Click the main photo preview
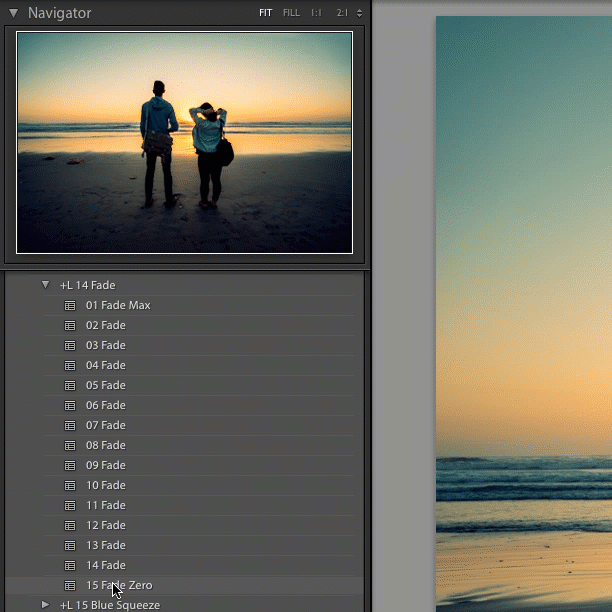This screenshot has width=612, height=612. pyautogui.click(x=523, y=310)
